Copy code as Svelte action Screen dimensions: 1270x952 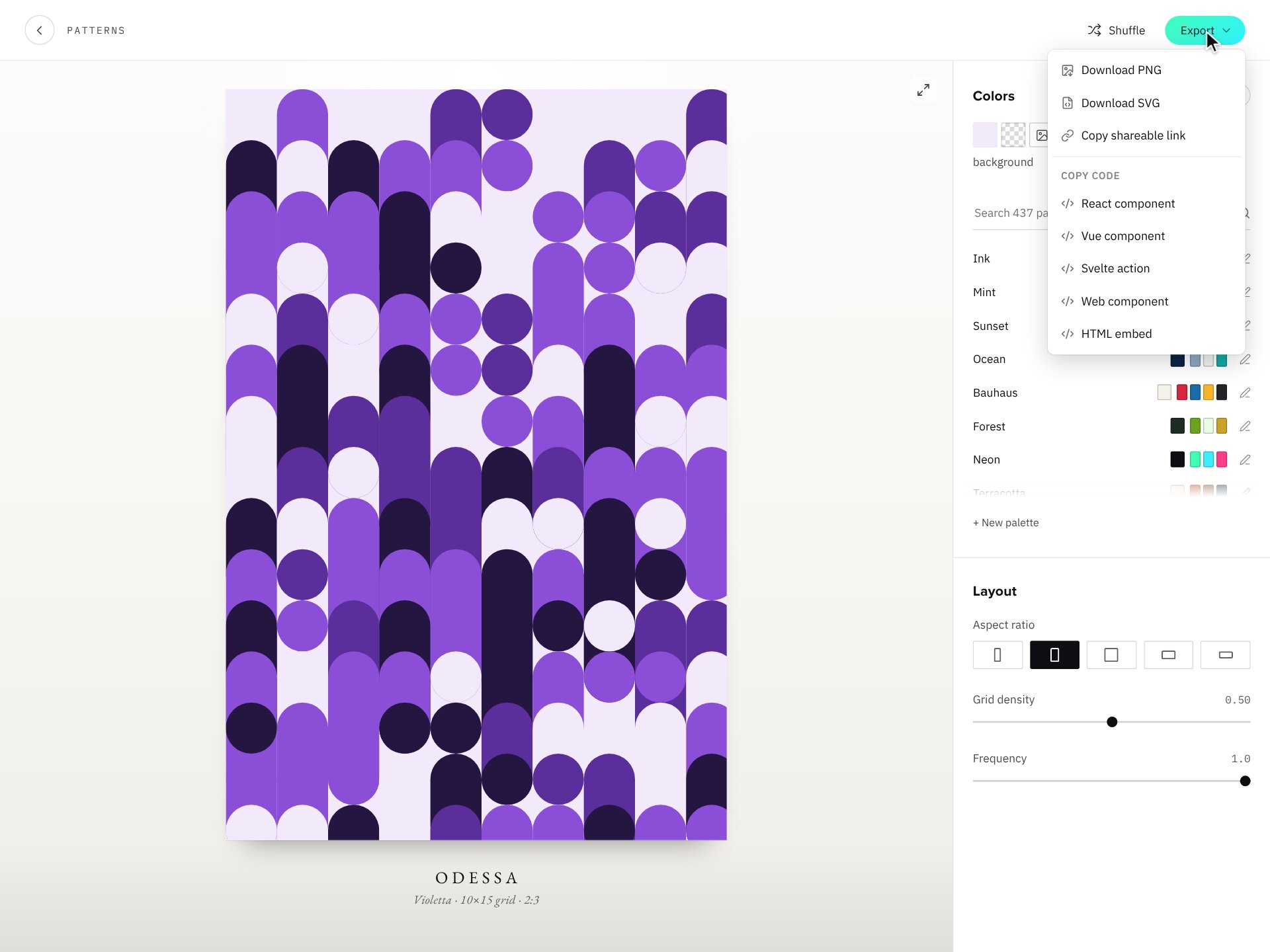pos(1146,268)
